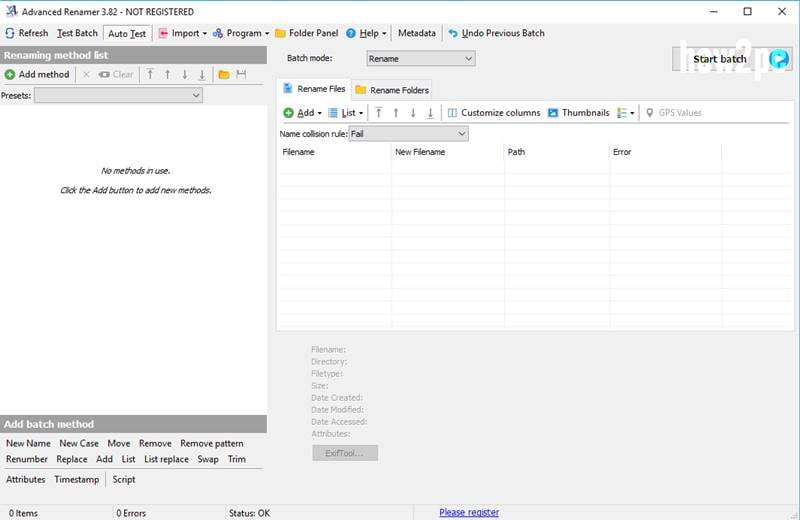
Task: Move method to top arrow icon
Action: click(x=150, y=75)
